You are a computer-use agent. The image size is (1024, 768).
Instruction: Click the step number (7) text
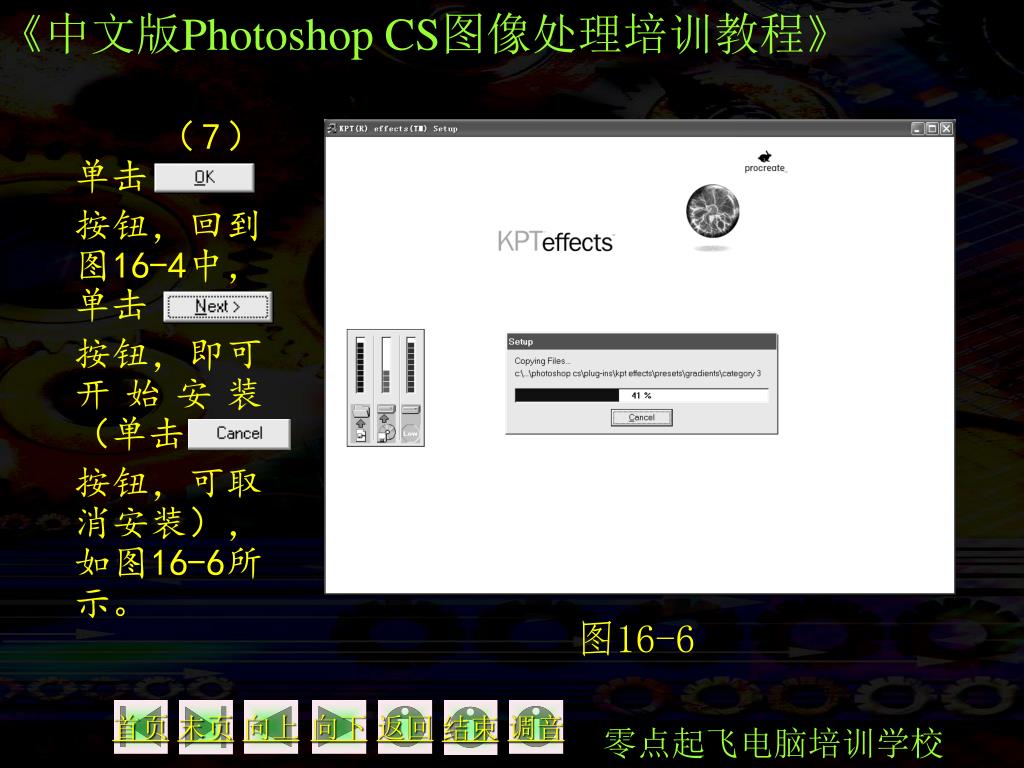point(211,136)
